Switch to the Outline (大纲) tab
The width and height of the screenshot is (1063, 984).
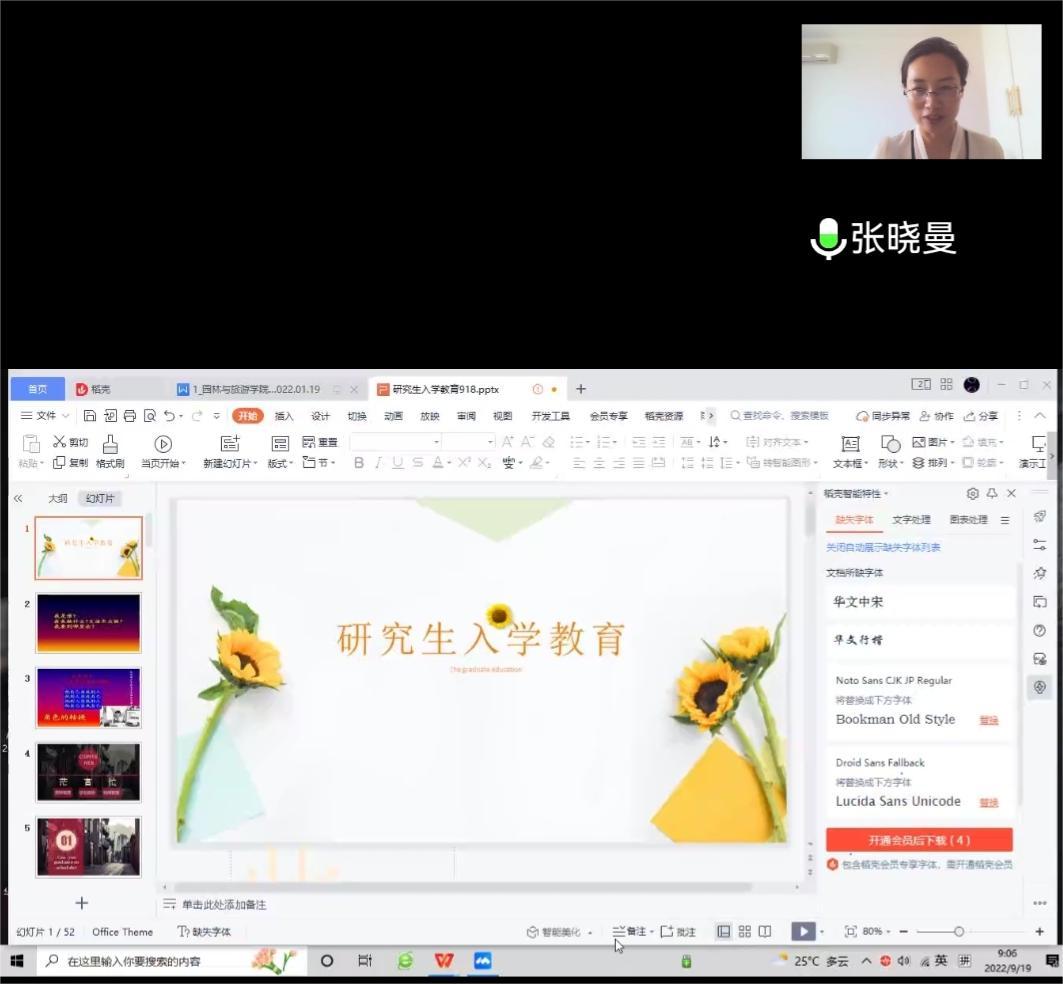click(x=58, y=498)
